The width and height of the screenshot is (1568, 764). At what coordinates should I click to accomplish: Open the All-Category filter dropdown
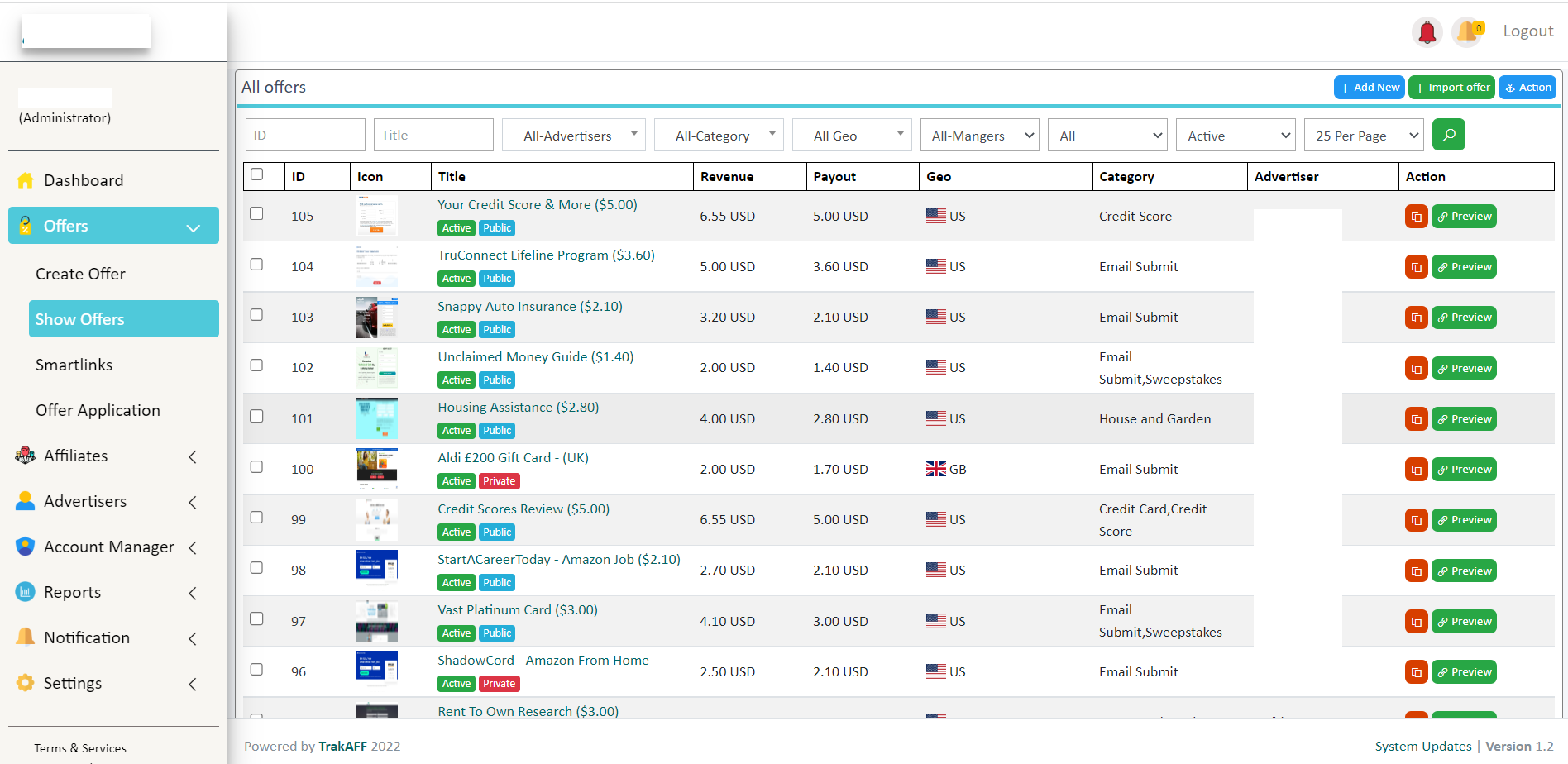click(719, 135)
